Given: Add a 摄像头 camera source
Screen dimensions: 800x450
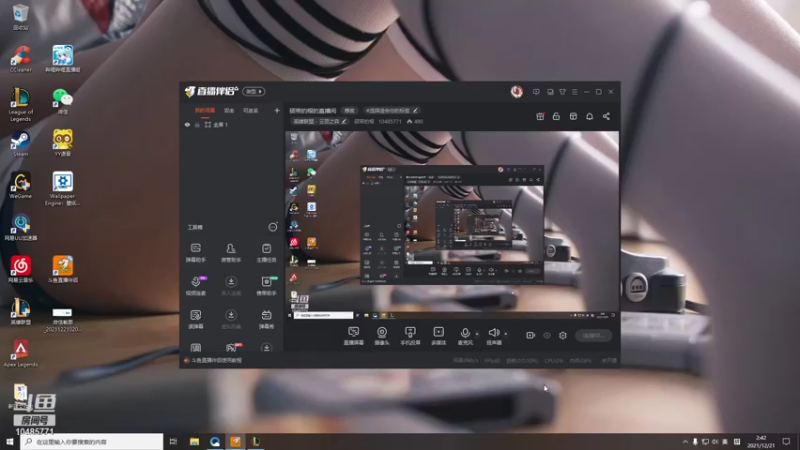Looking at the screenshot, I should click(x=382, y=336).
